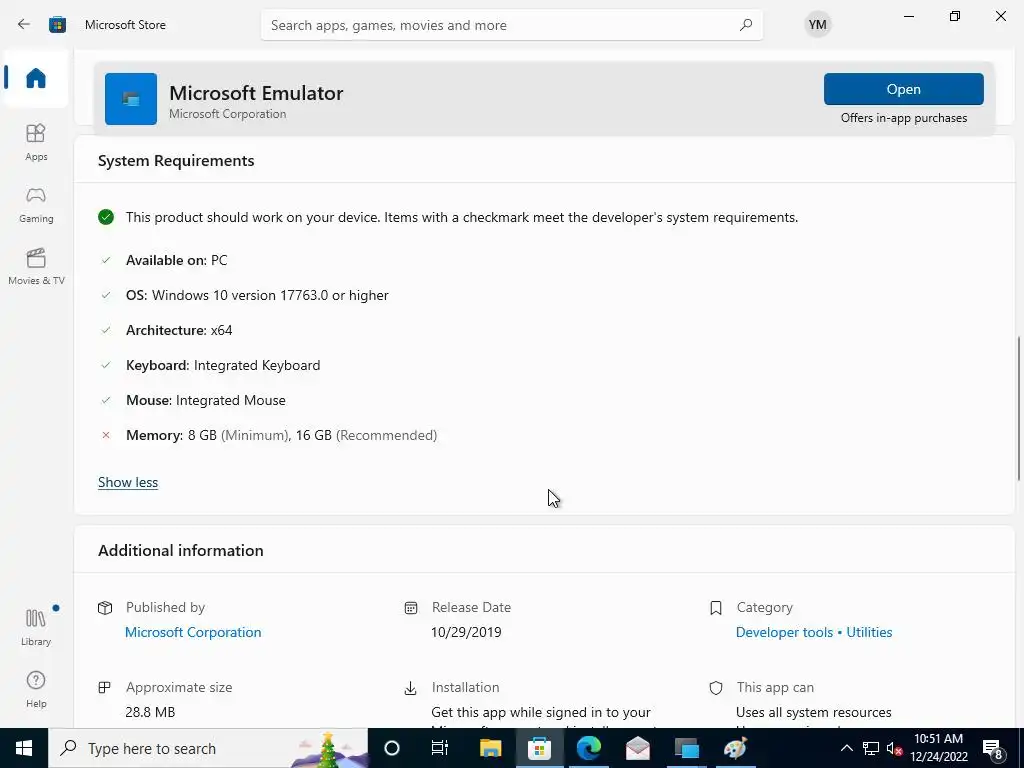1024x768 pixels.
Task: Go back using the back arrow
Action: pos(24,25)
